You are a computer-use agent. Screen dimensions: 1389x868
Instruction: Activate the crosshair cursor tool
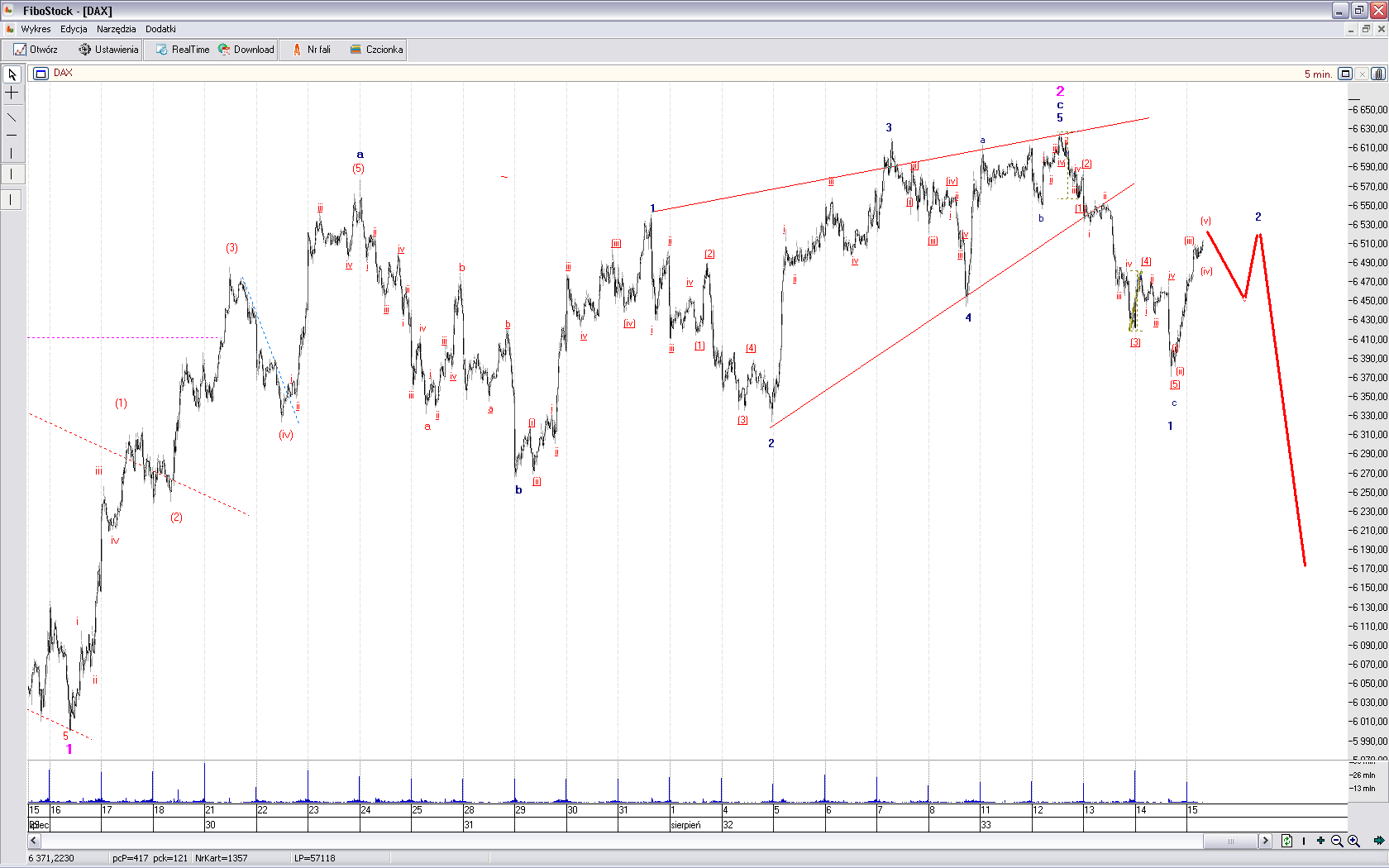12,93
